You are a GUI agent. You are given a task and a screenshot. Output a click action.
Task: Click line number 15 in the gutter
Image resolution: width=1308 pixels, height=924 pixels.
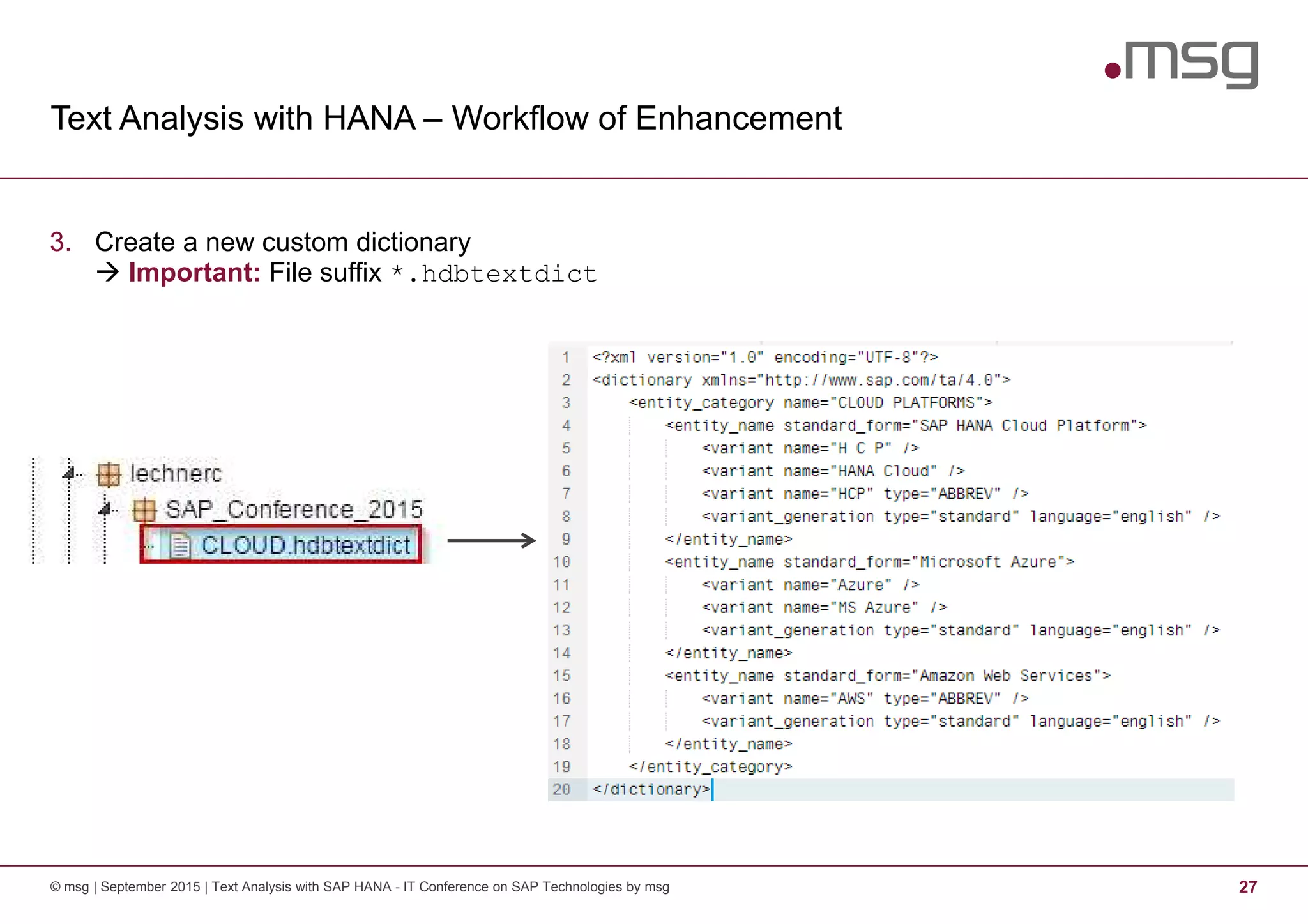(562, 676)
